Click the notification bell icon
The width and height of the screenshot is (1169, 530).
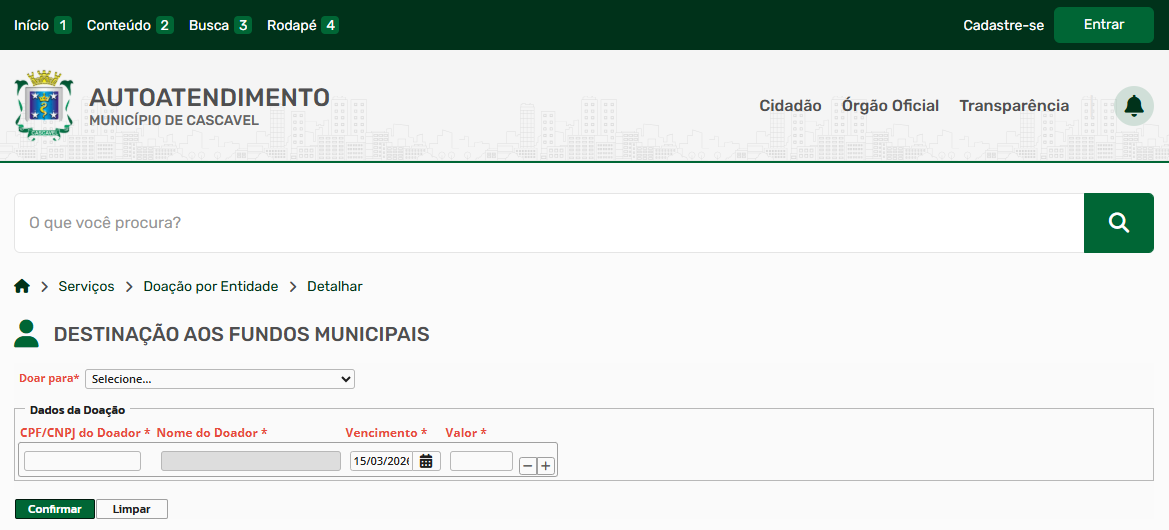click(x=1133, y=106)
